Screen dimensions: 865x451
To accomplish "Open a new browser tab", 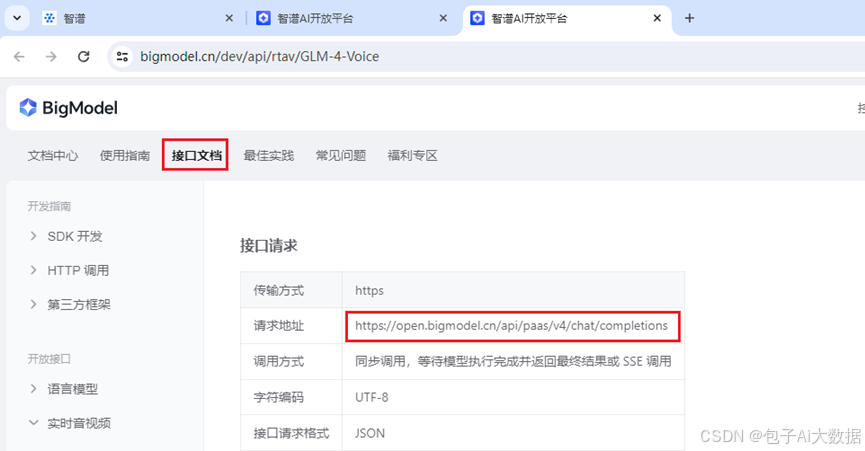I will (689, 18).
